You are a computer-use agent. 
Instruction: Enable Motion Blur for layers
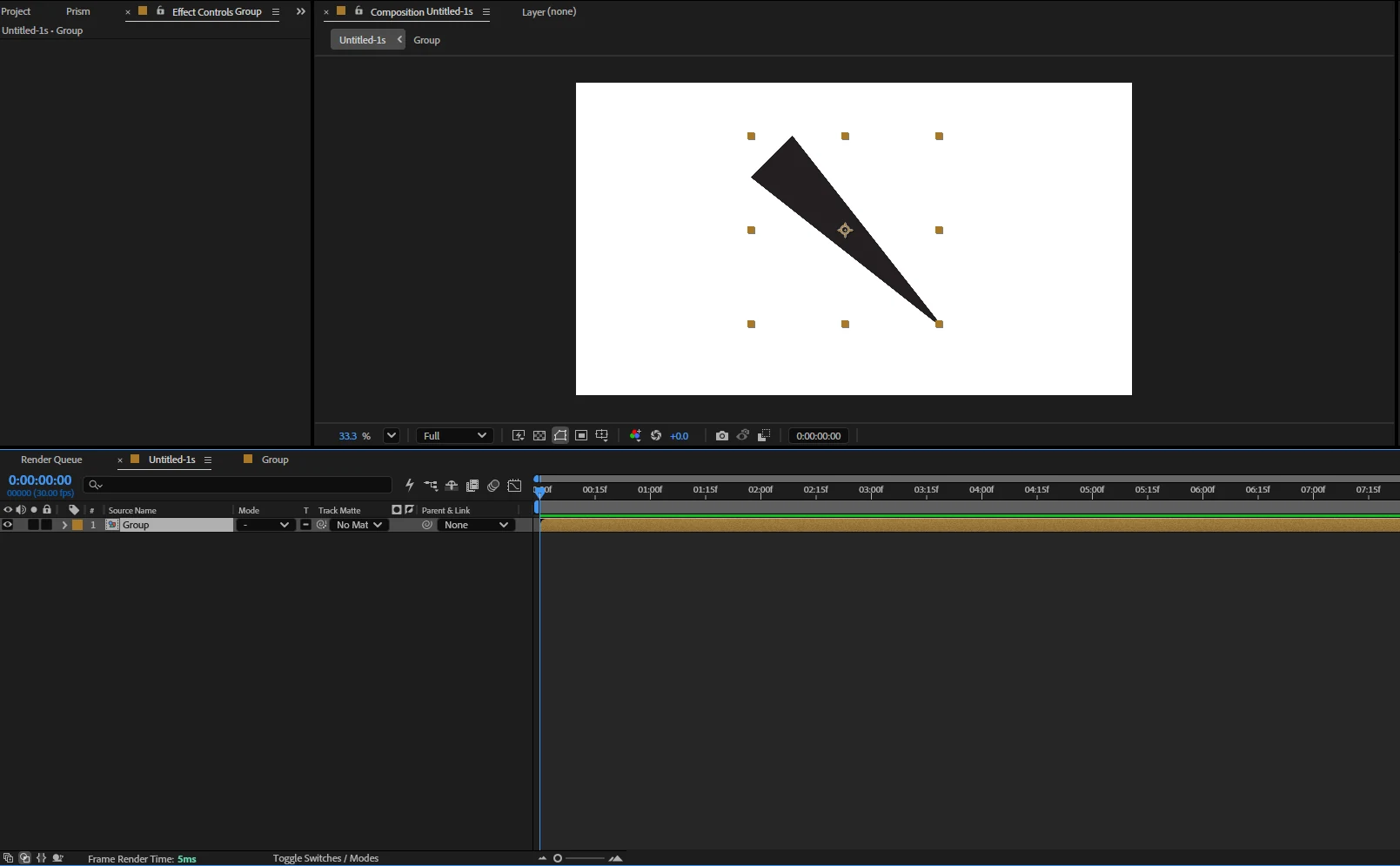493,486
